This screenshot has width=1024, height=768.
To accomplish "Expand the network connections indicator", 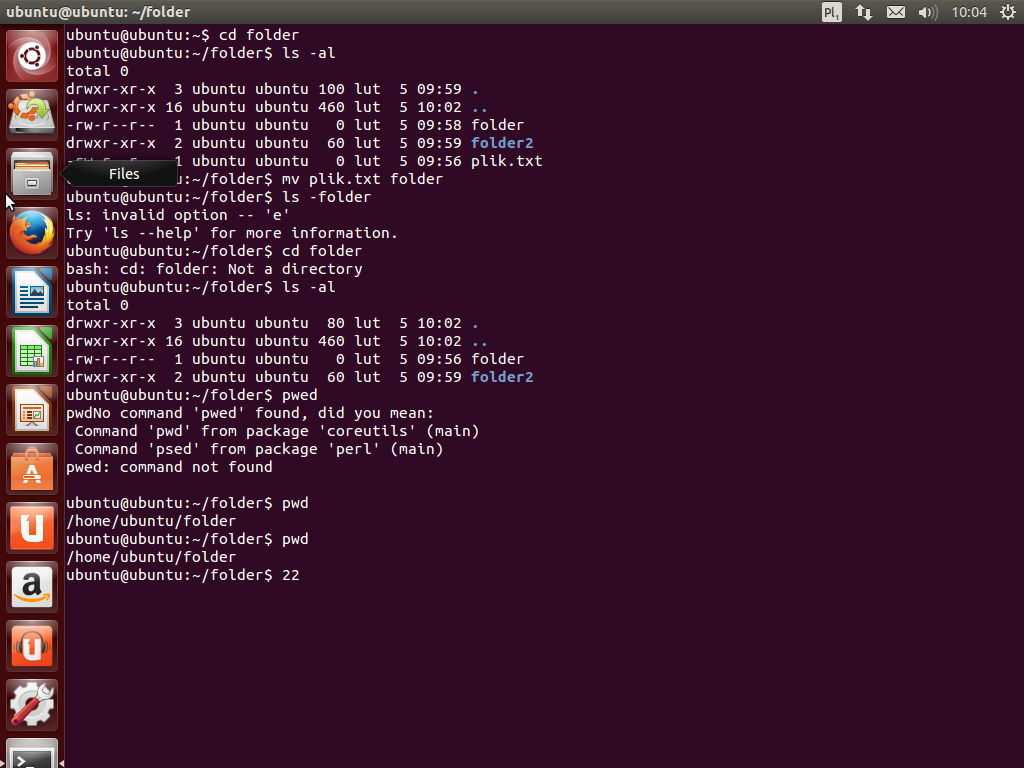I will pyautogui.click(x=864, y=12).
